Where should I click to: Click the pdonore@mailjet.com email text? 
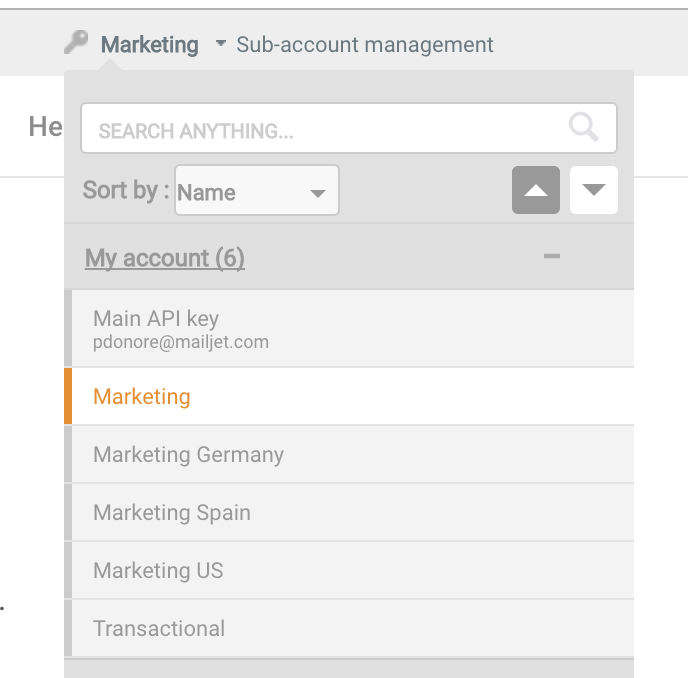[x=181, y=342]
